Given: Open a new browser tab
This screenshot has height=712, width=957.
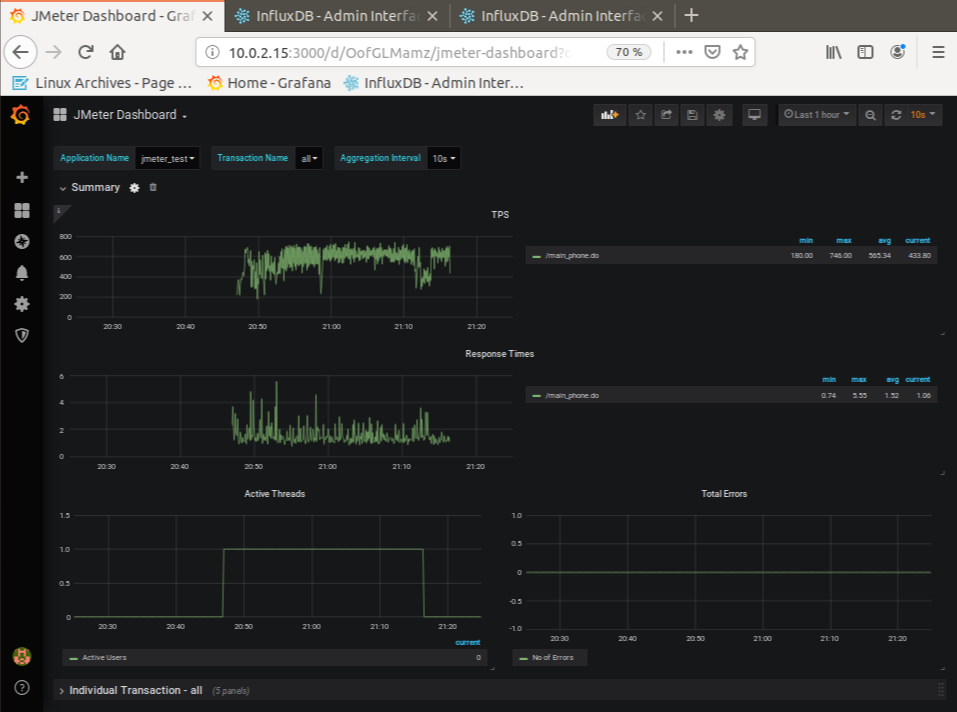Looking at the screenshot, I should click(x=691, y=15).
